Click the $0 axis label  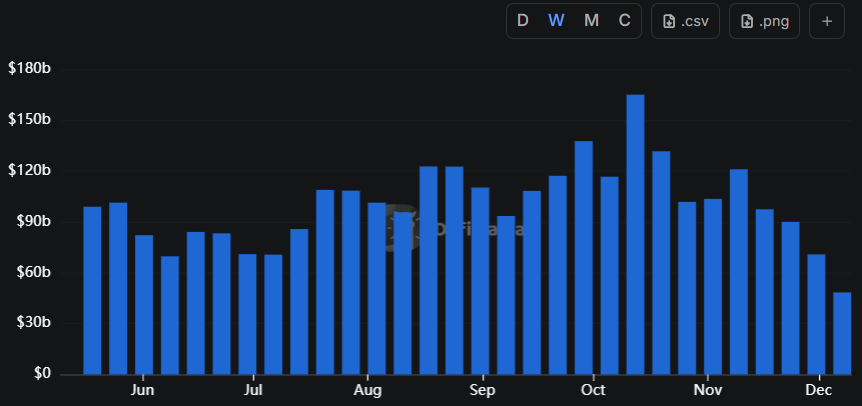point(42,373)
